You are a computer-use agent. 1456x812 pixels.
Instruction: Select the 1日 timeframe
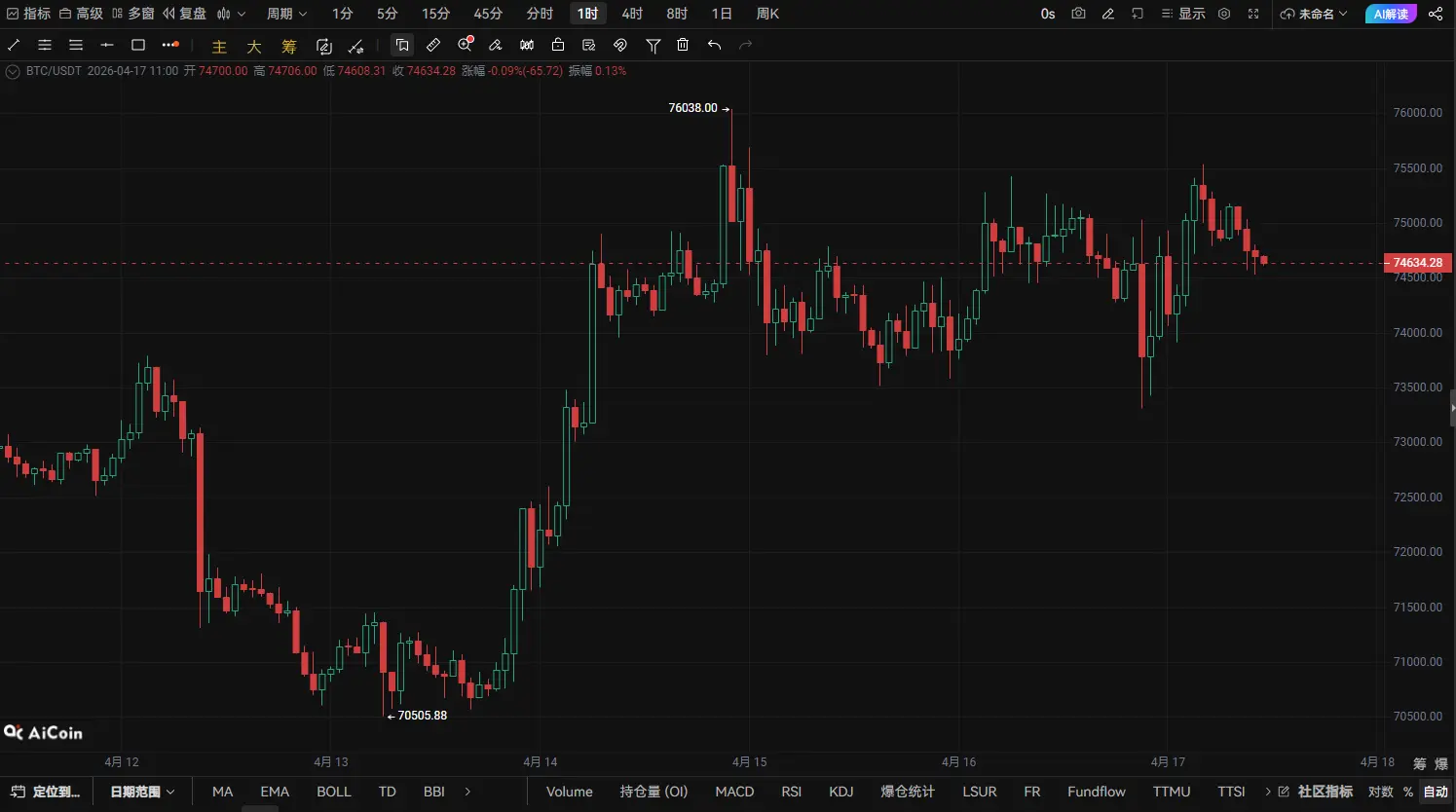coord(722,14)
